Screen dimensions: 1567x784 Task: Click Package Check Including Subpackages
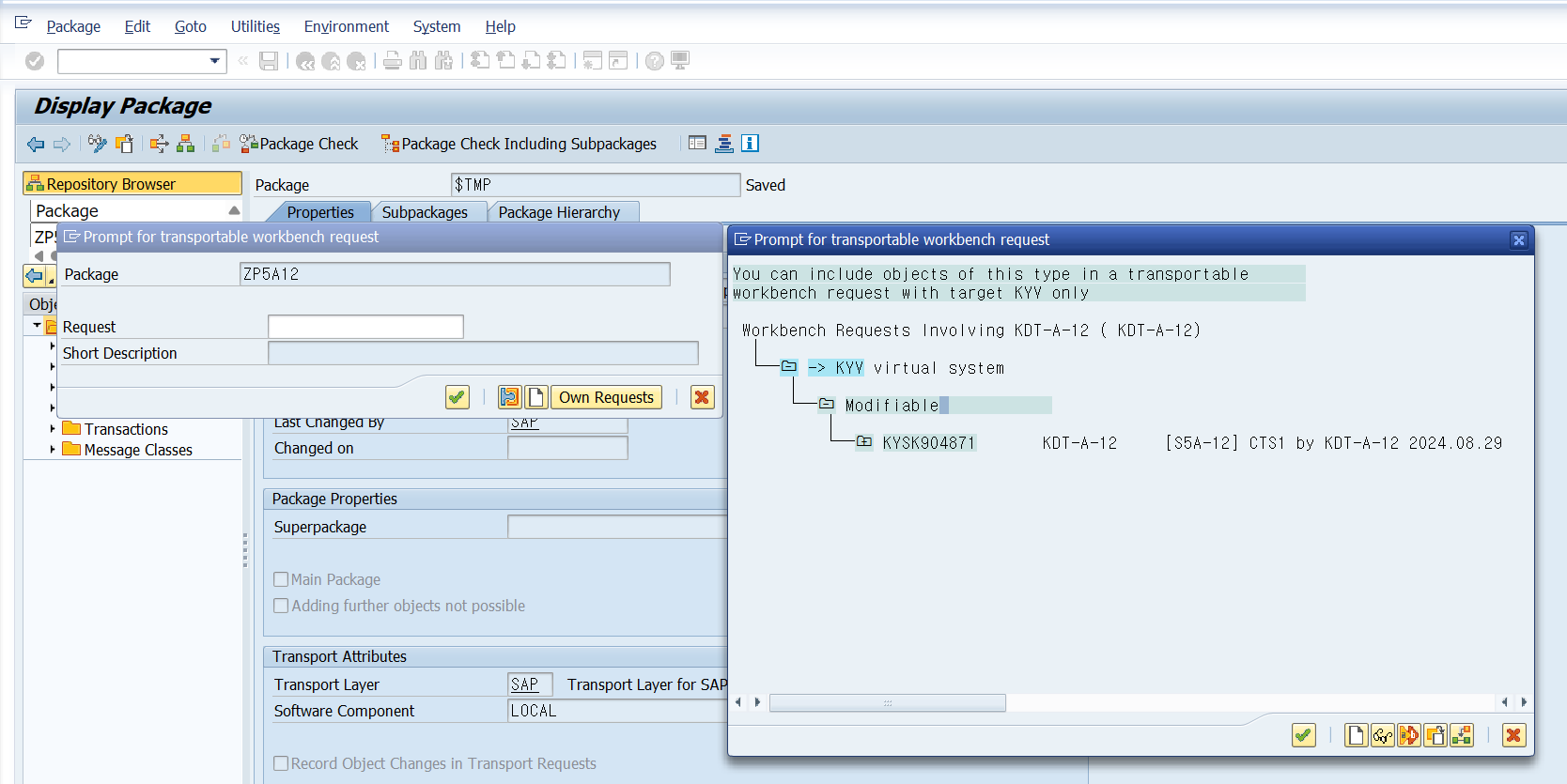[519, 144]
